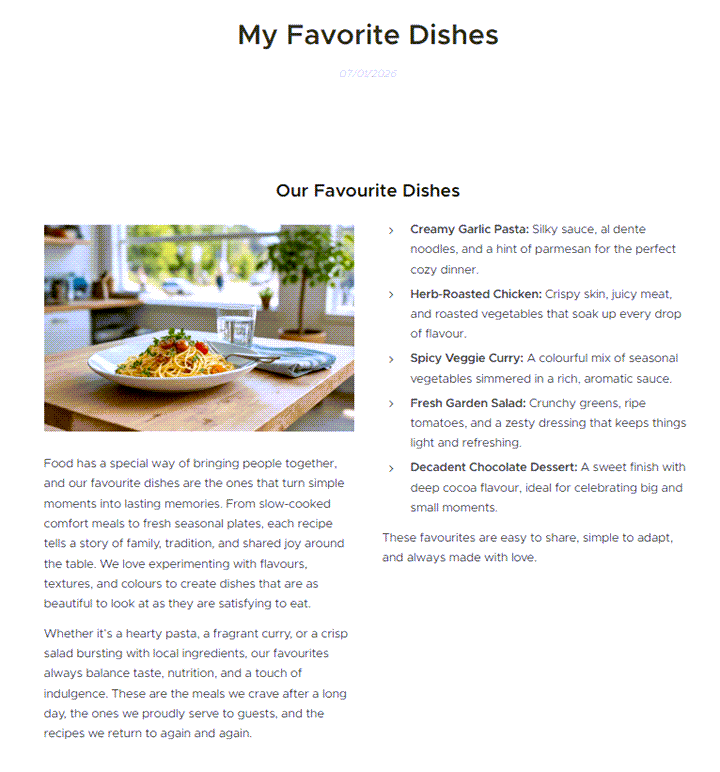Select the post date 07/01/2026

click(368, 73)
